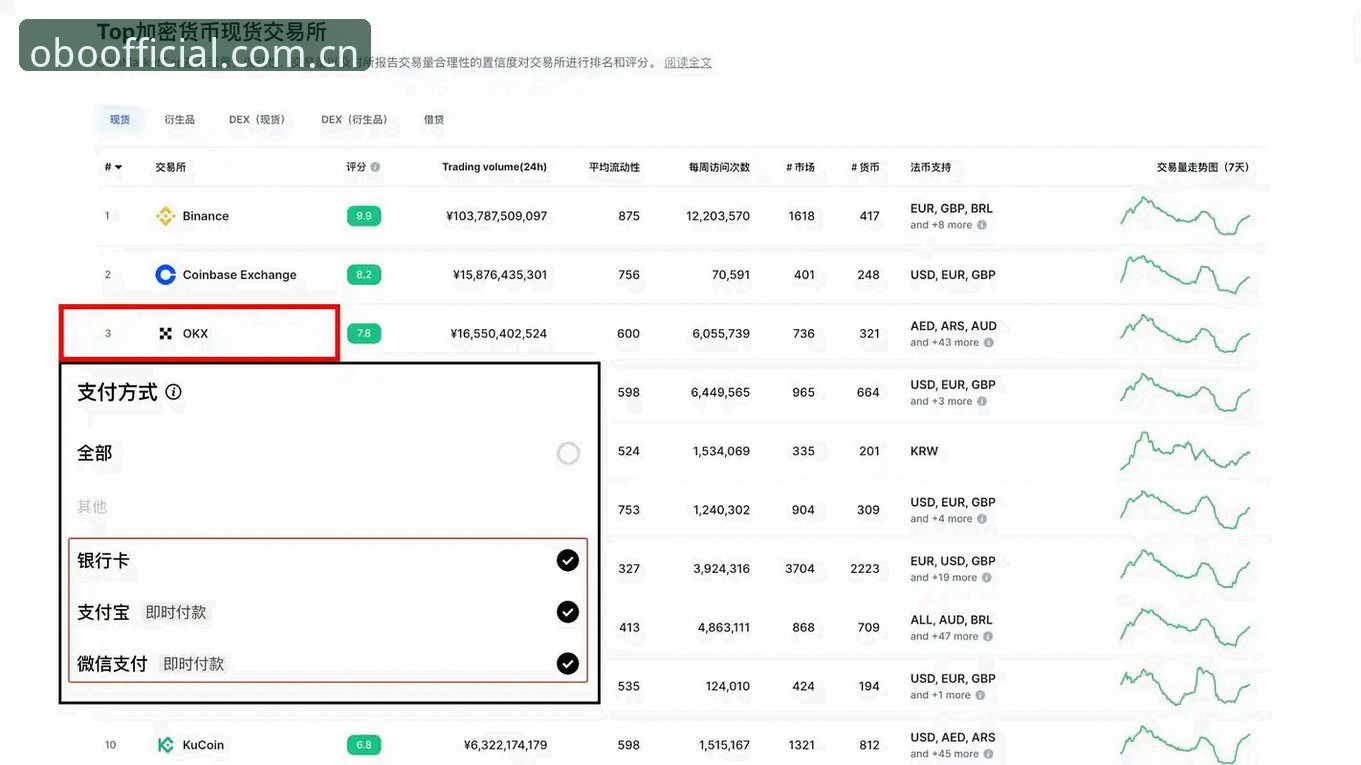Open the Coinbase Exchange name link

point(240,275)
